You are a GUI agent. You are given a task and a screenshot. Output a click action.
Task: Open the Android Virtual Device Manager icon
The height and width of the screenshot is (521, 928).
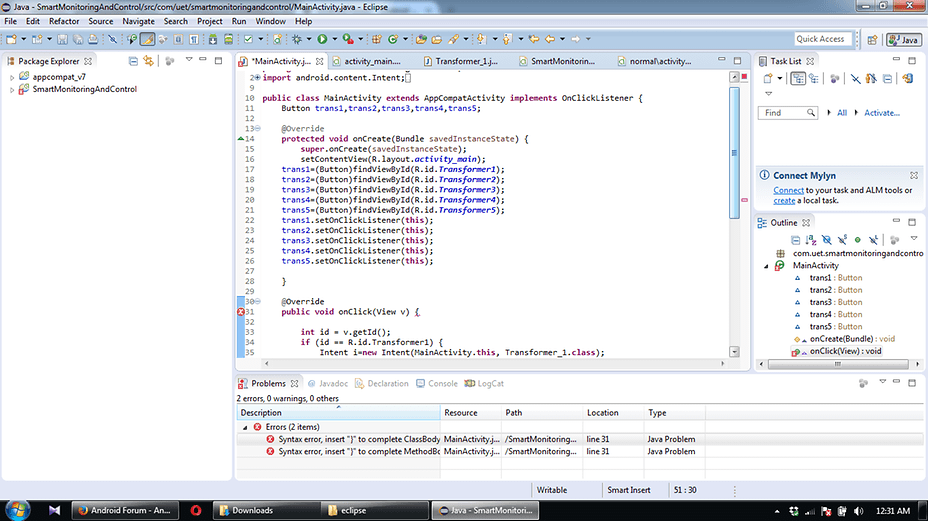point(228,39)
